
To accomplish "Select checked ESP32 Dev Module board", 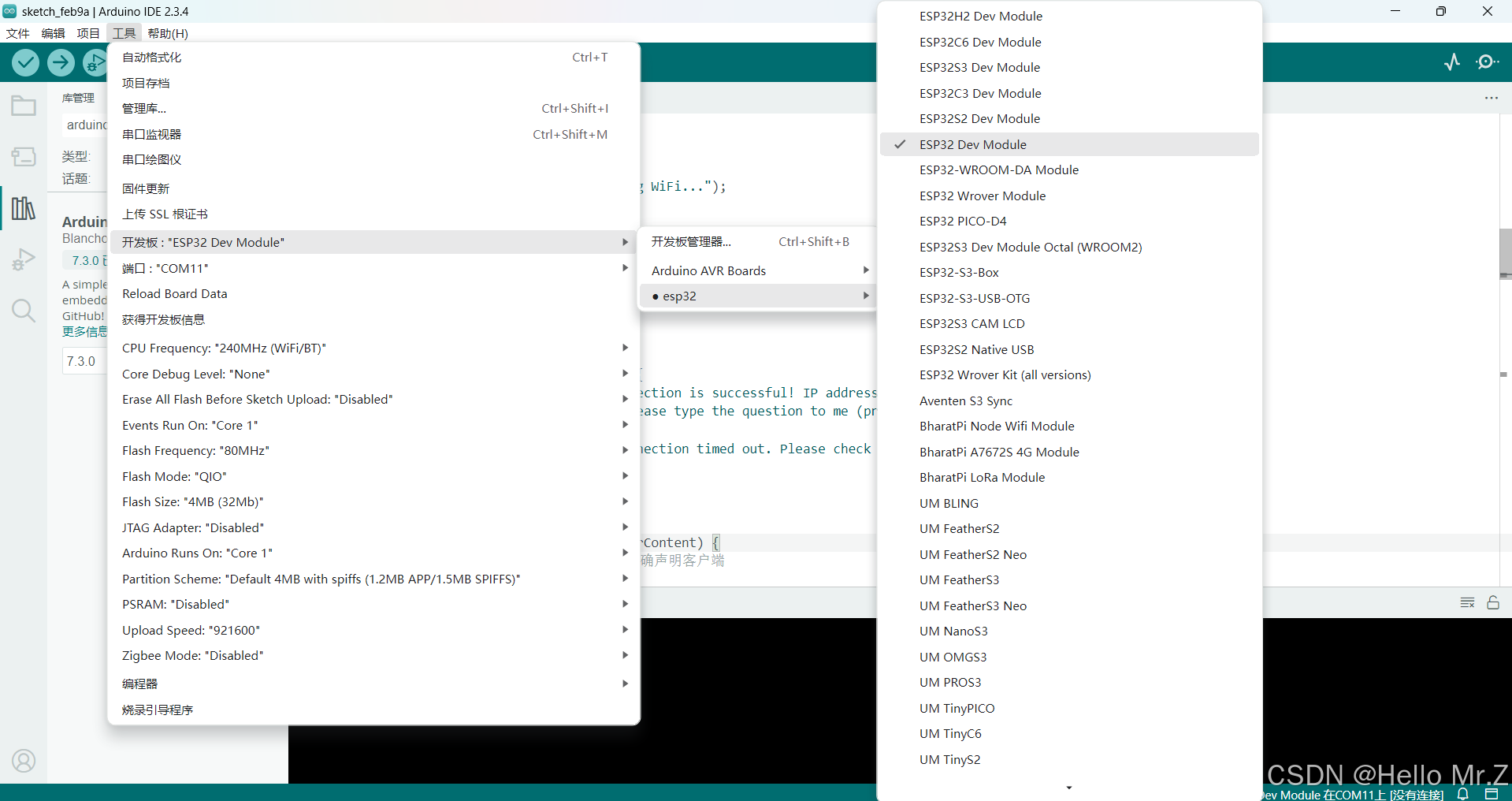I will coord(1069,144).
